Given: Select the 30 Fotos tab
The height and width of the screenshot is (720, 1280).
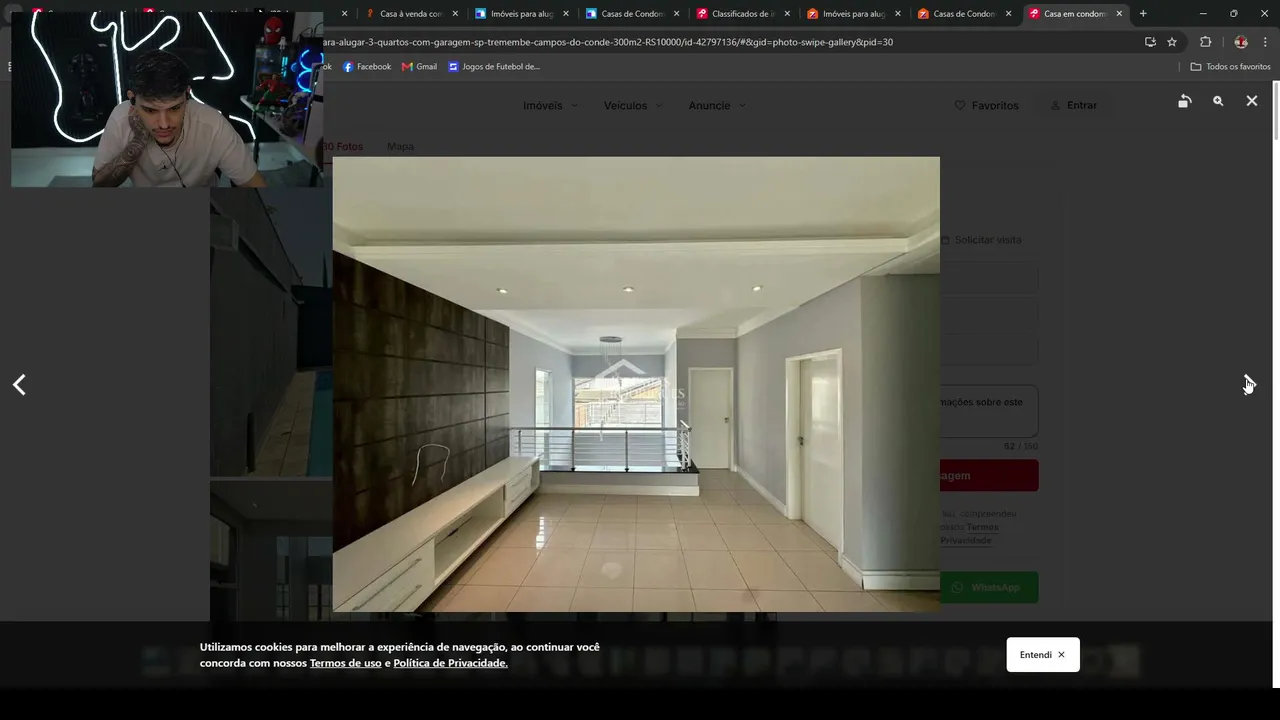Looking at the screenshot, I should [342, 146].
